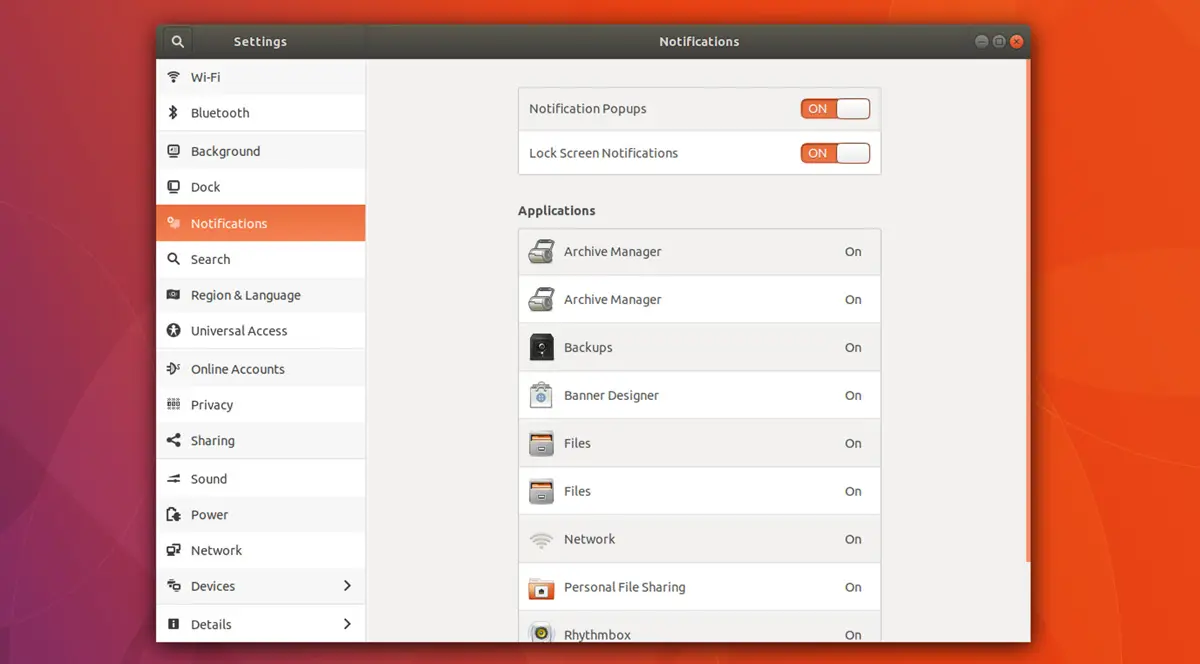Go to the Dock settings panel
1200x664 pixels.
tap(261, 187)
